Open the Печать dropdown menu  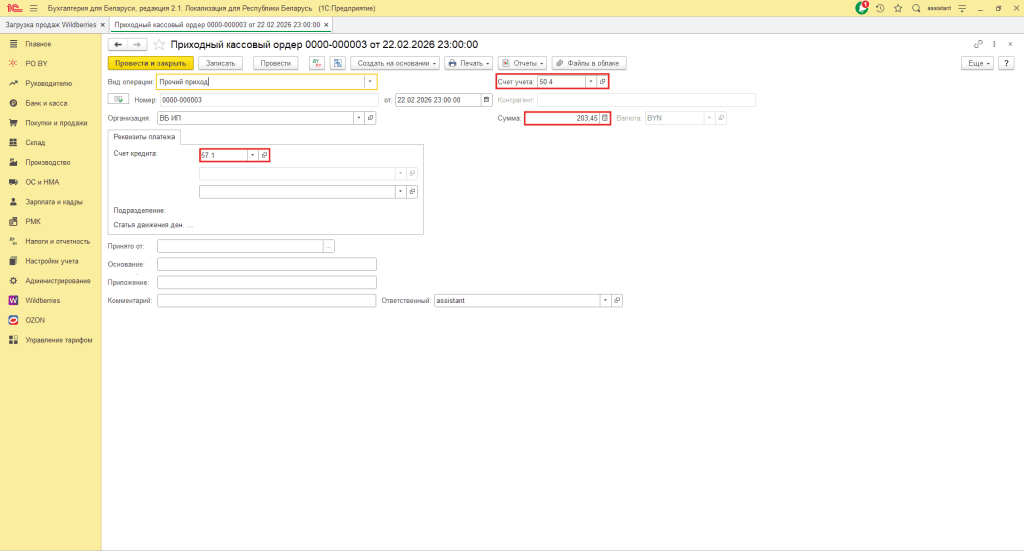(468, 63)
